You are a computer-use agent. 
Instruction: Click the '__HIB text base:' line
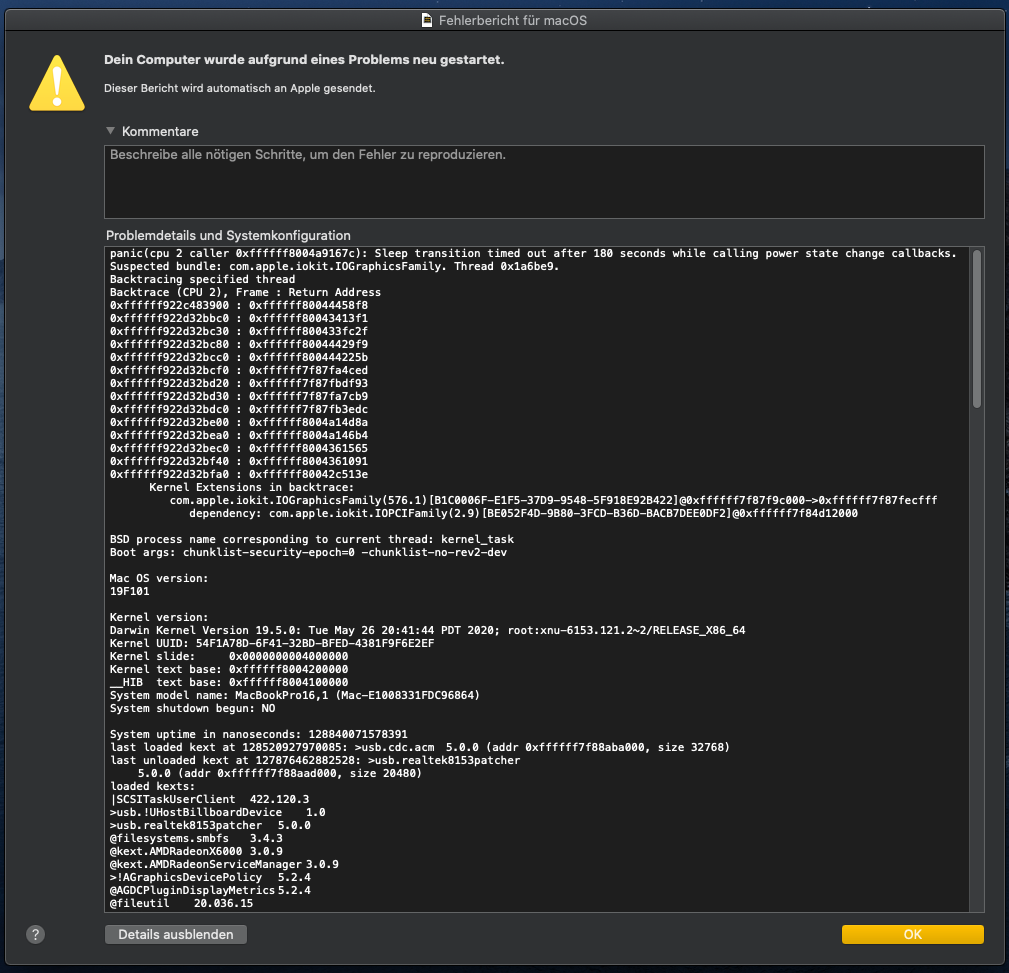(x=228, y=682)
